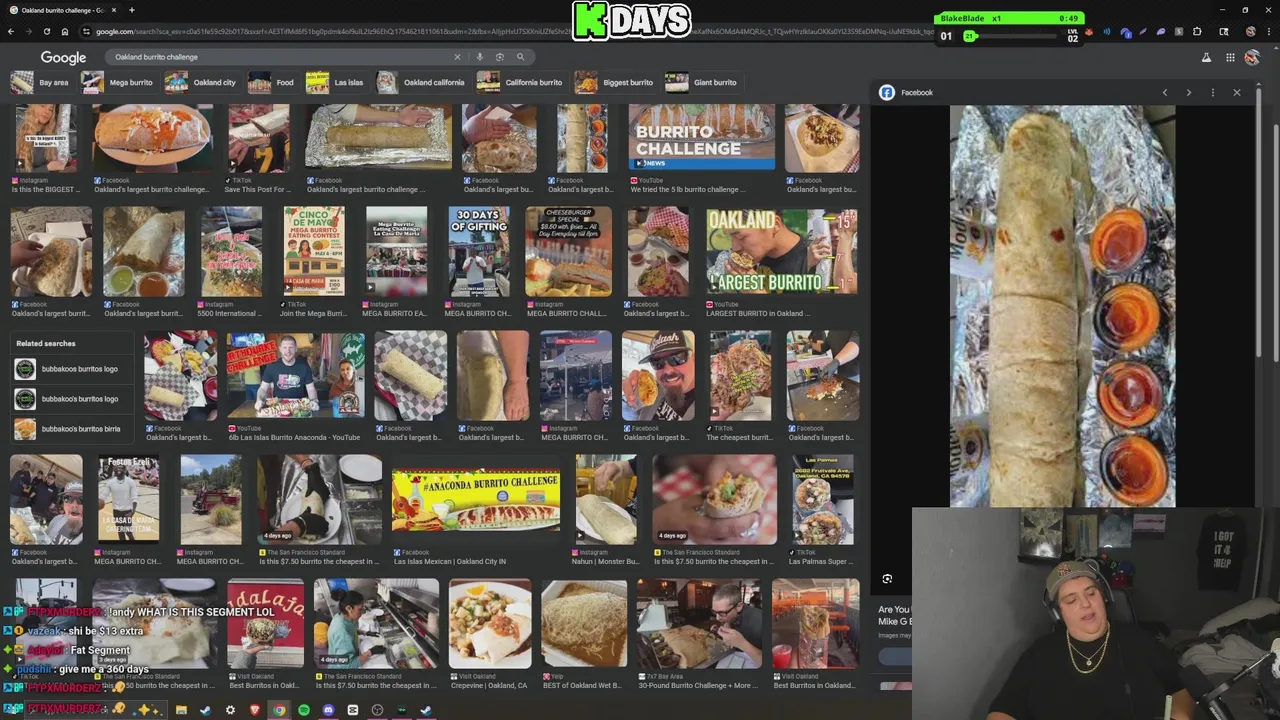Start voice search with the microphone icon
1280x720 pixels.
[480, 57]
